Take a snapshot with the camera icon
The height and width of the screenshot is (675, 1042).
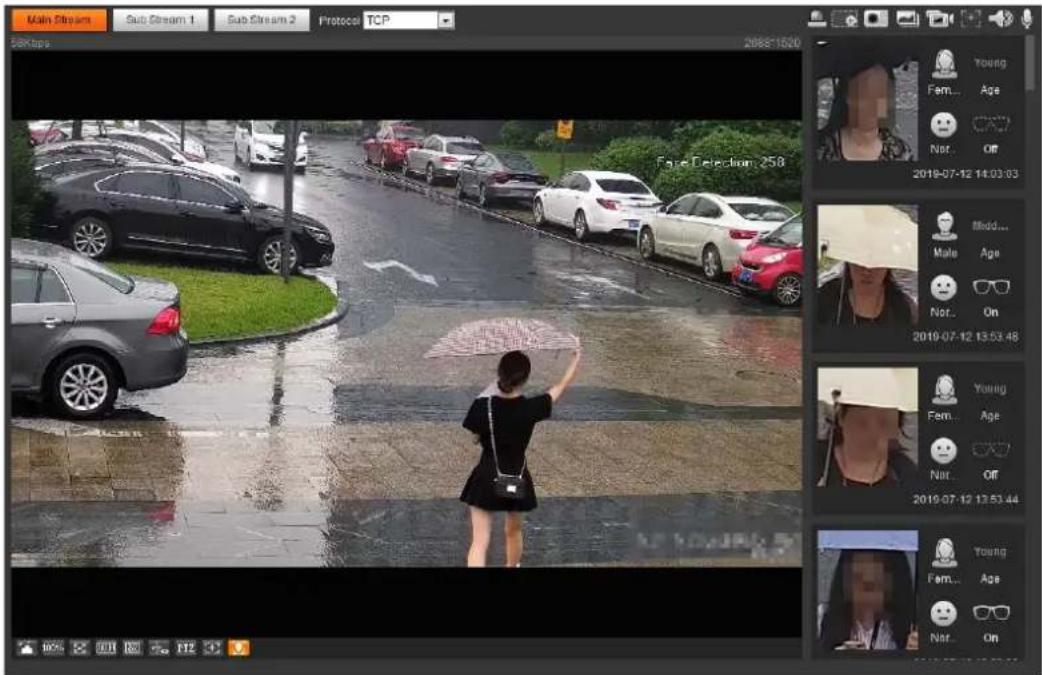pyautogui.click(x=876, y=19)
